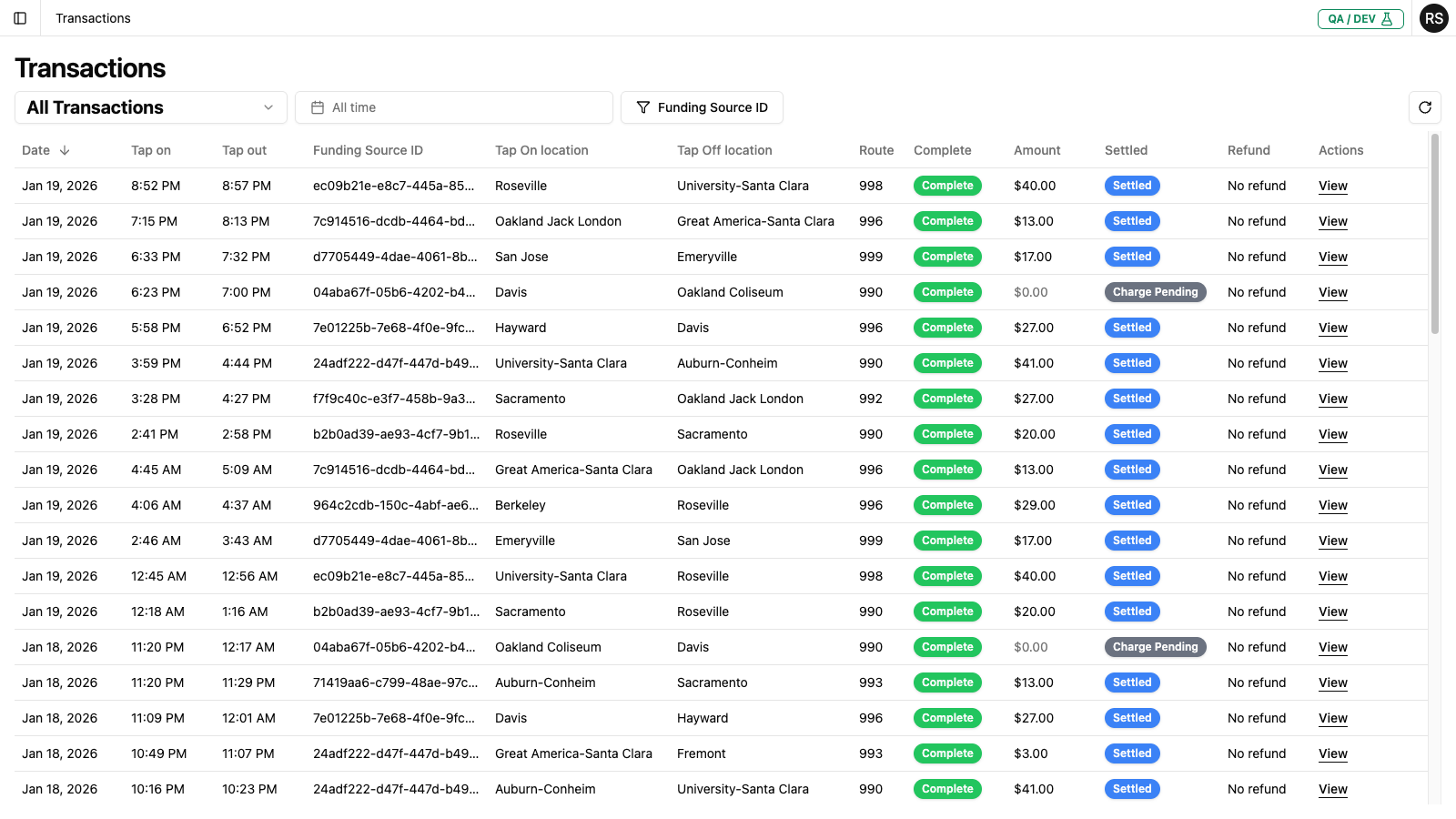Click the Charge Pending badge on the Davis trip
Screen dimensions: 1456x819
click(x=1156, y=292)
